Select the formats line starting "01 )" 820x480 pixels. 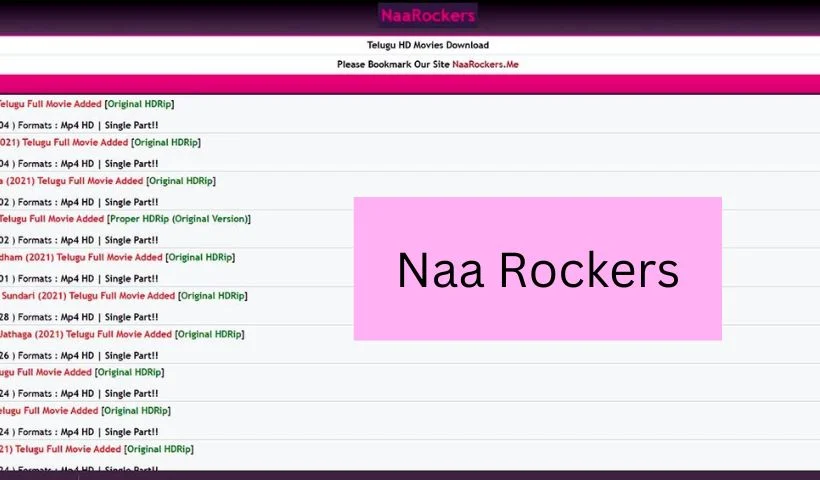[x=79, y=279]
